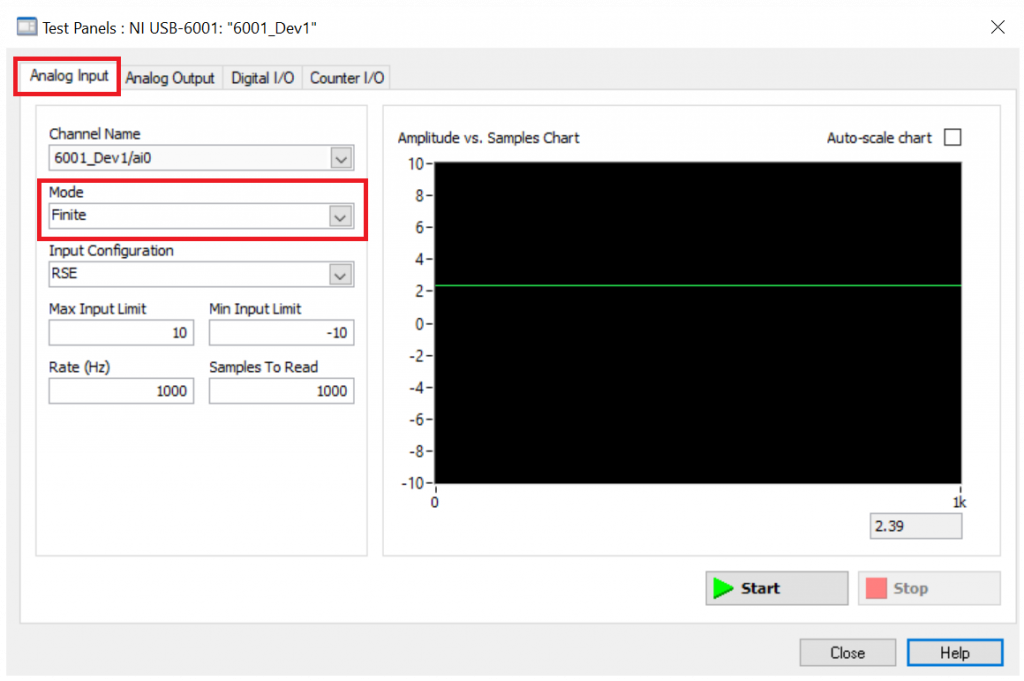1024x681 pixels.
Task: Close the window with the X button
Action: (x=997, y=27)
